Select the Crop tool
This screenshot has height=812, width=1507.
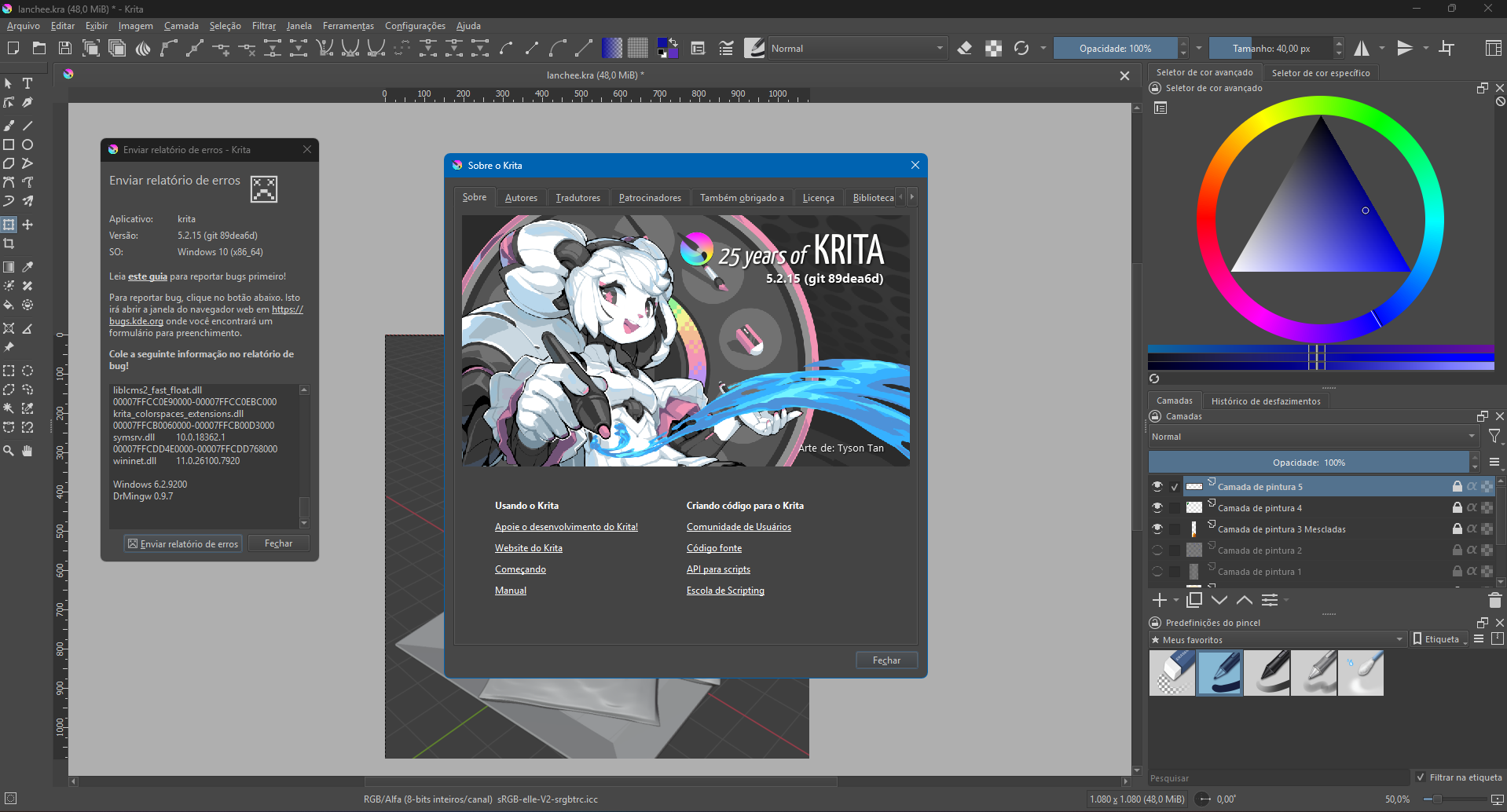point(9,244)
